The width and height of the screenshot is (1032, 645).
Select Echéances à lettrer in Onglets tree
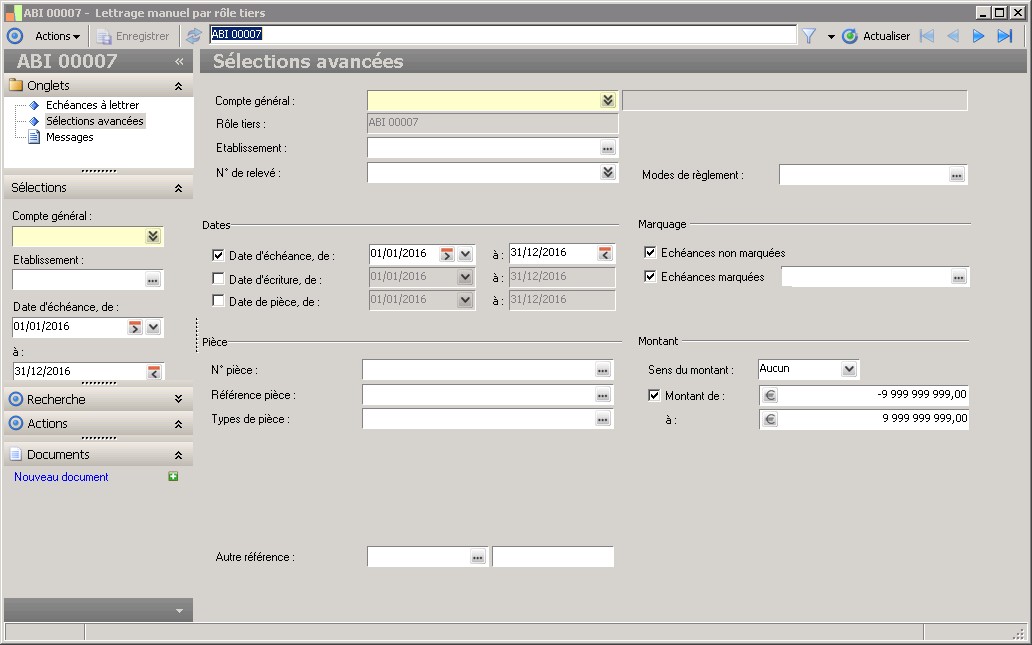coord(92,105)
